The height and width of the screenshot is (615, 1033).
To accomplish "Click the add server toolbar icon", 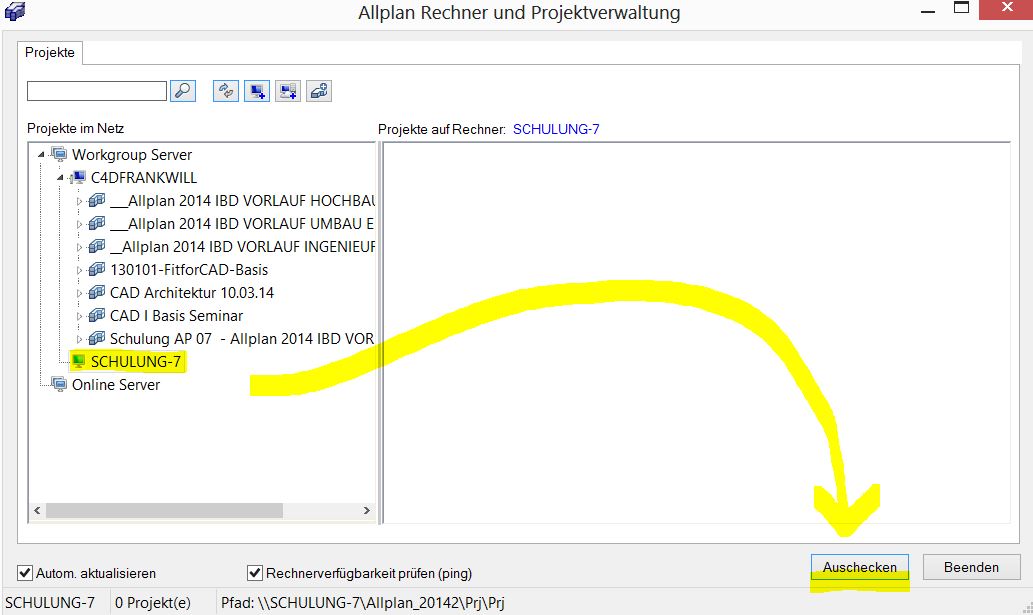I will pyautogui.click(x=288, y=91).
